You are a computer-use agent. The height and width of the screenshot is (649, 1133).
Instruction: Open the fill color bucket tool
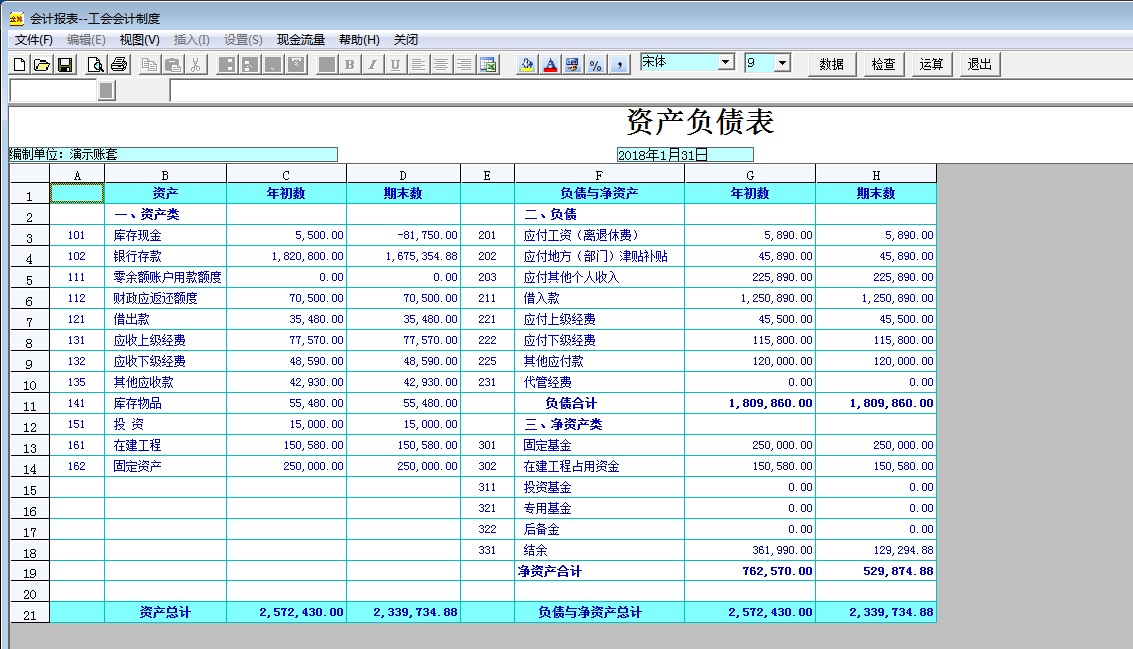[527, 64]
